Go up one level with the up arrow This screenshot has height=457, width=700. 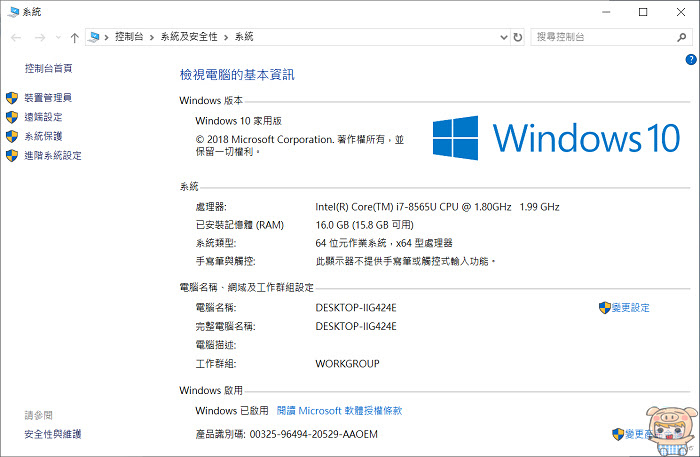click(75, 37)
